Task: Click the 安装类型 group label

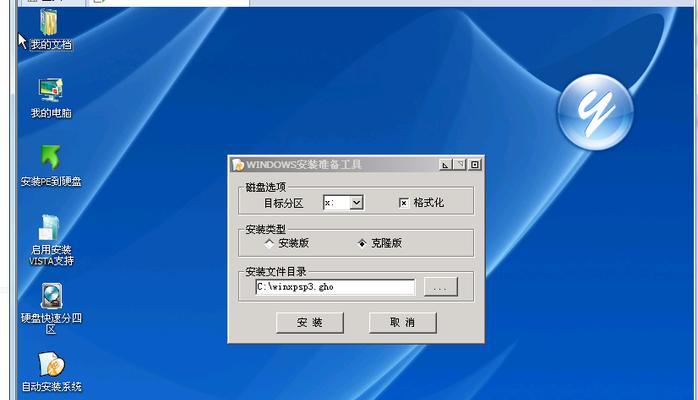Action: point(266,230)
